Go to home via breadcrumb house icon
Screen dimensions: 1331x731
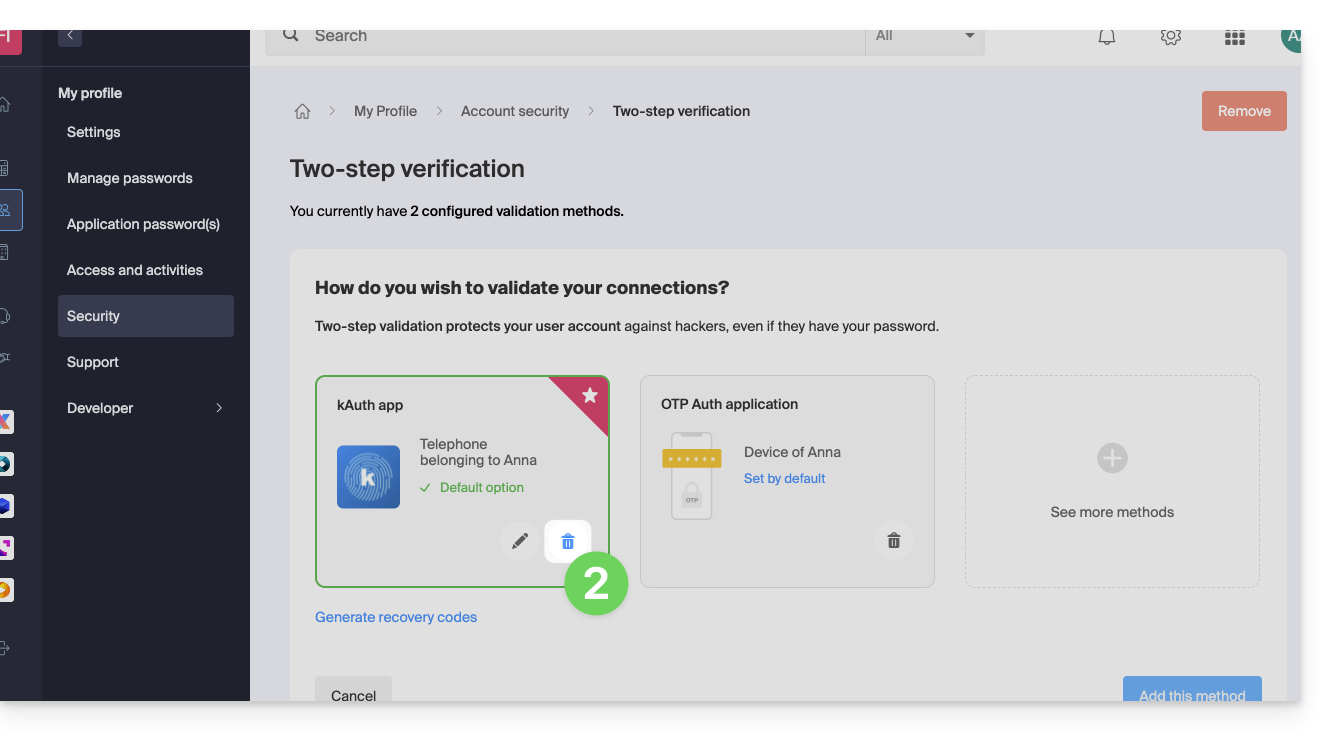click(x=302, y=111)
